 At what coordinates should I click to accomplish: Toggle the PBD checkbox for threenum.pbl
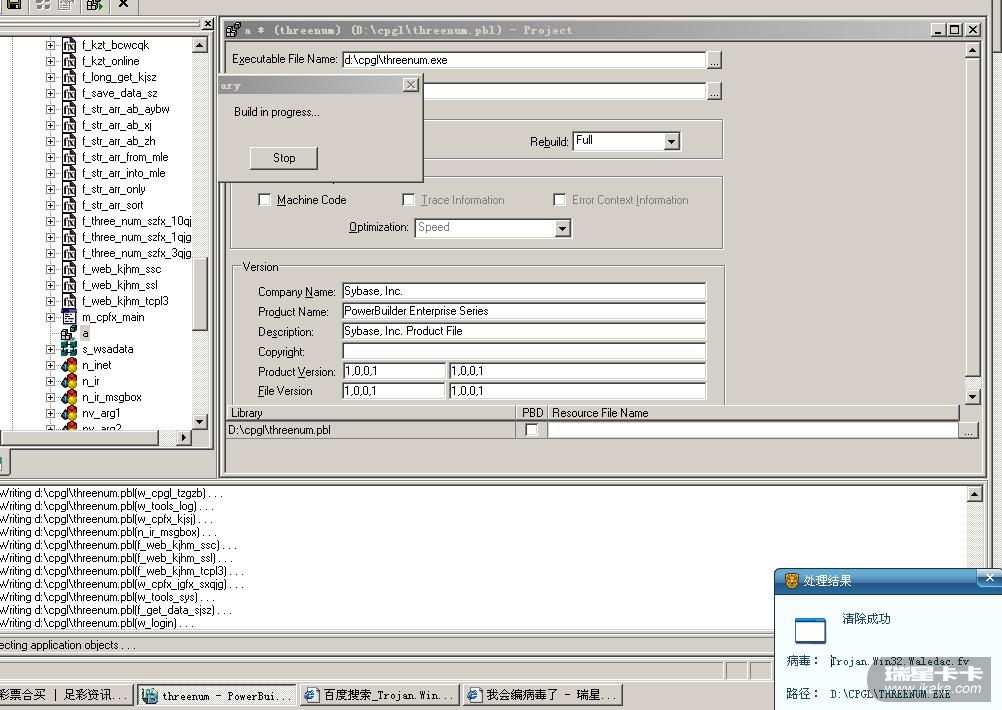(532, 430)
